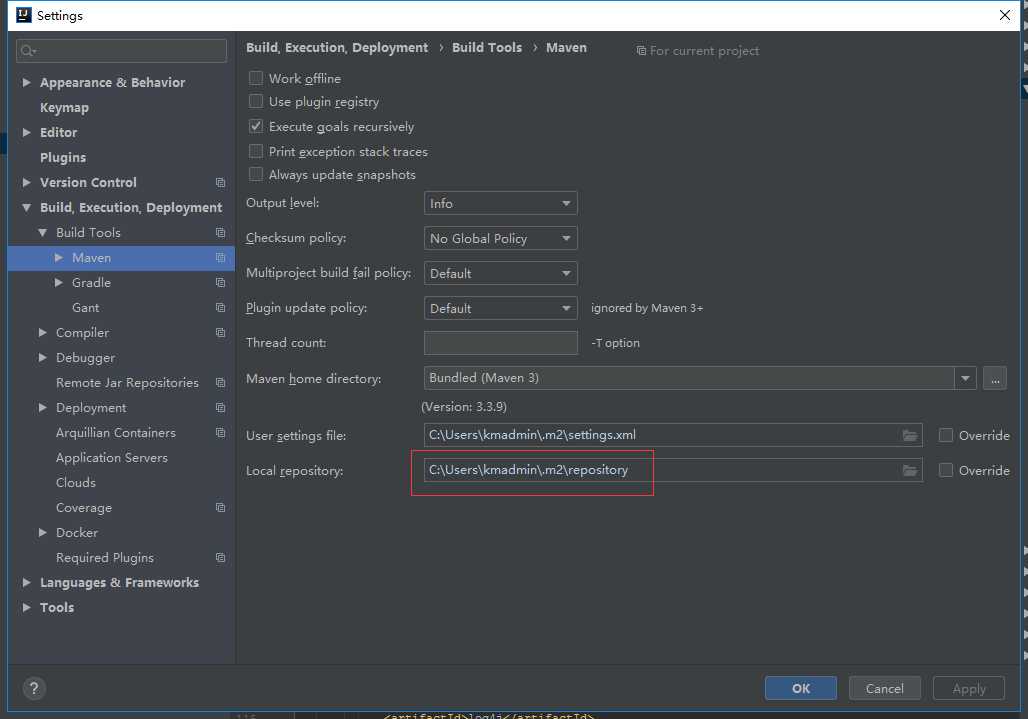Image resolution: width=1028 pixels, height=719 pixels.
Task: Expand Appearance & Behavior tree node
Action: (x=26, y=83)
